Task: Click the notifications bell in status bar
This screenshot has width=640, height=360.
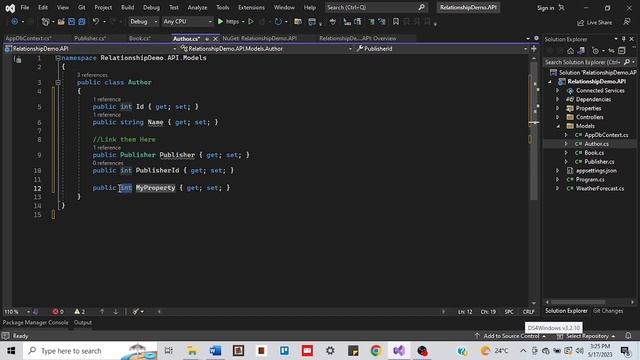Action: (x=628, y=336)
